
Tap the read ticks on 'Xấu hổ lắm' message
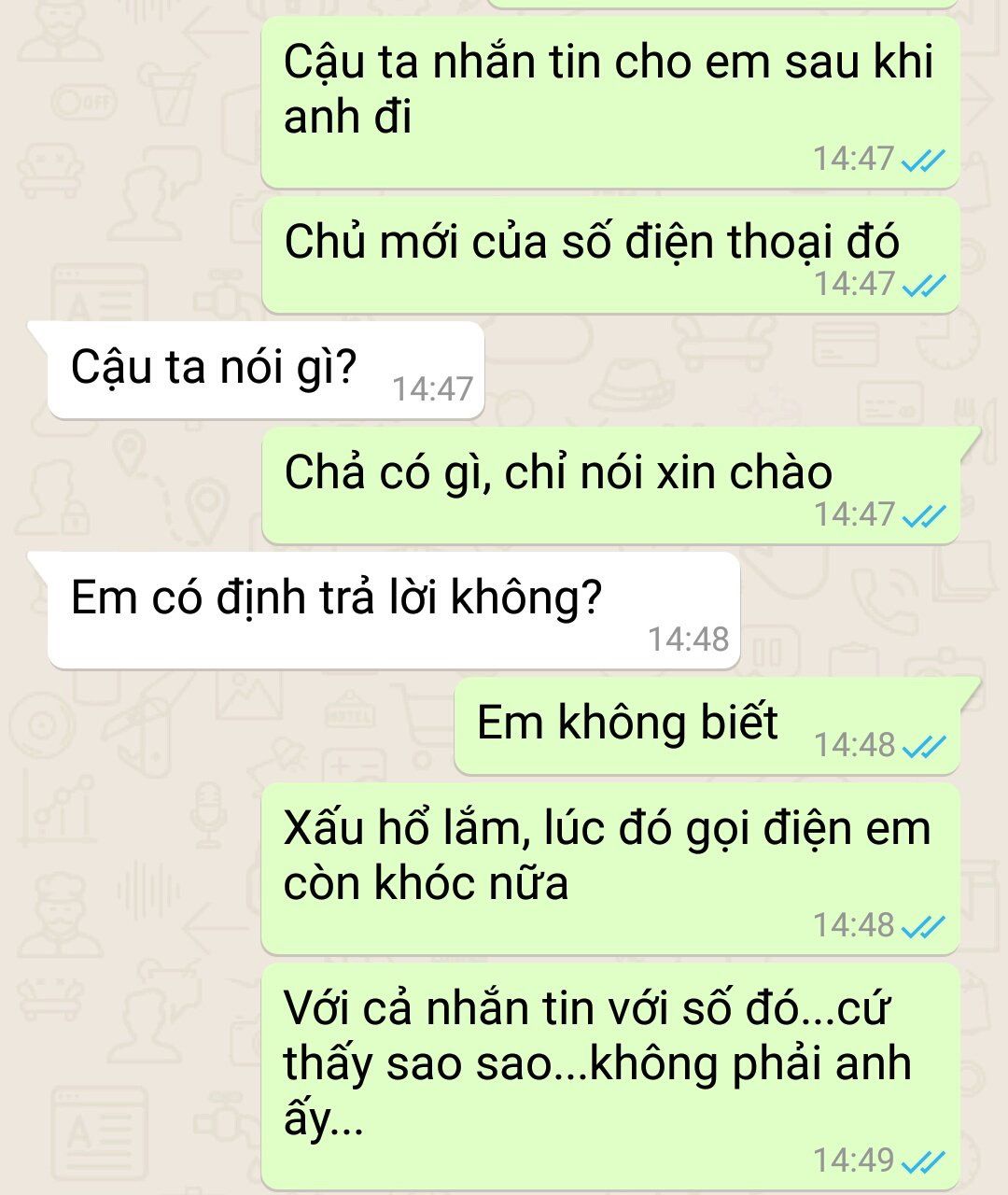924,926
